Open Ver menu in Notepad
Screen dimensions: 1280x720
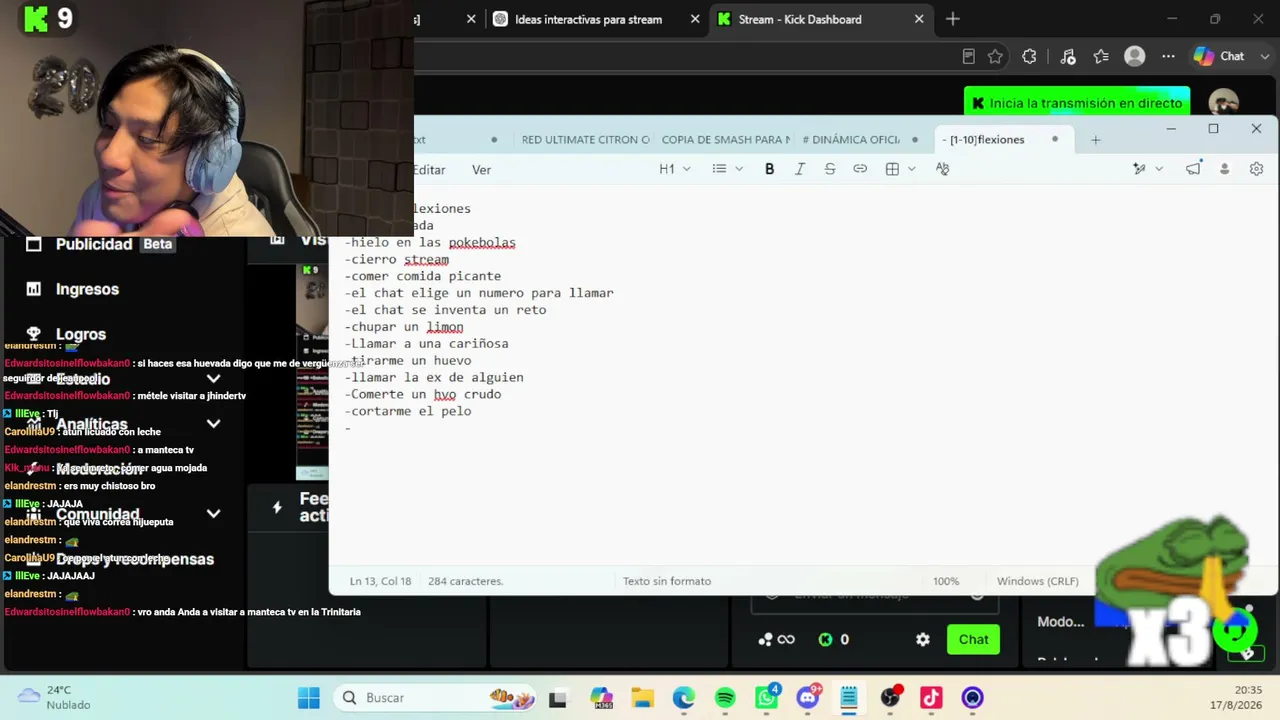[x=481, y=170]
